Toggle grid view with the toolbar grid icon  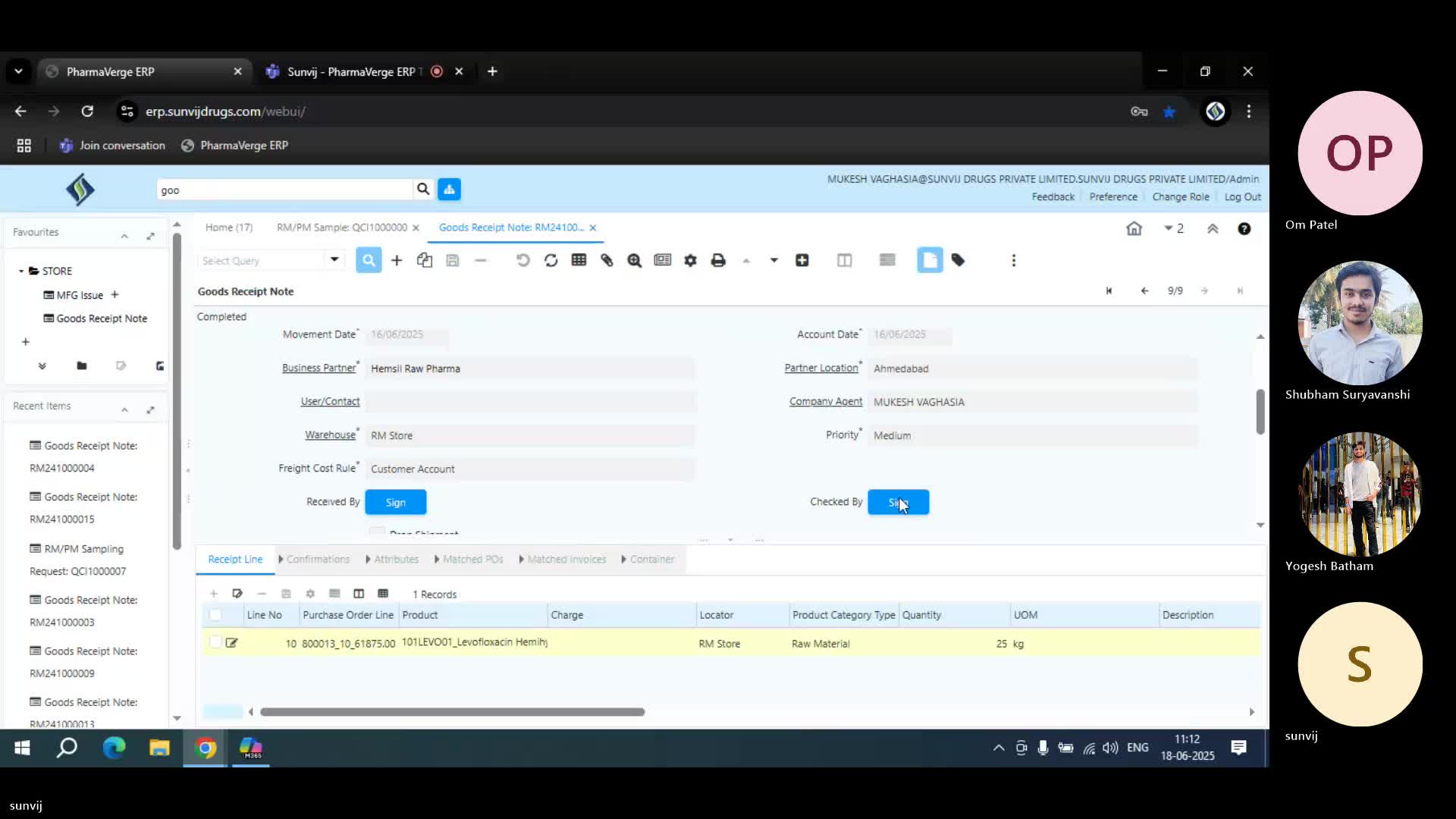click(579, 260)
